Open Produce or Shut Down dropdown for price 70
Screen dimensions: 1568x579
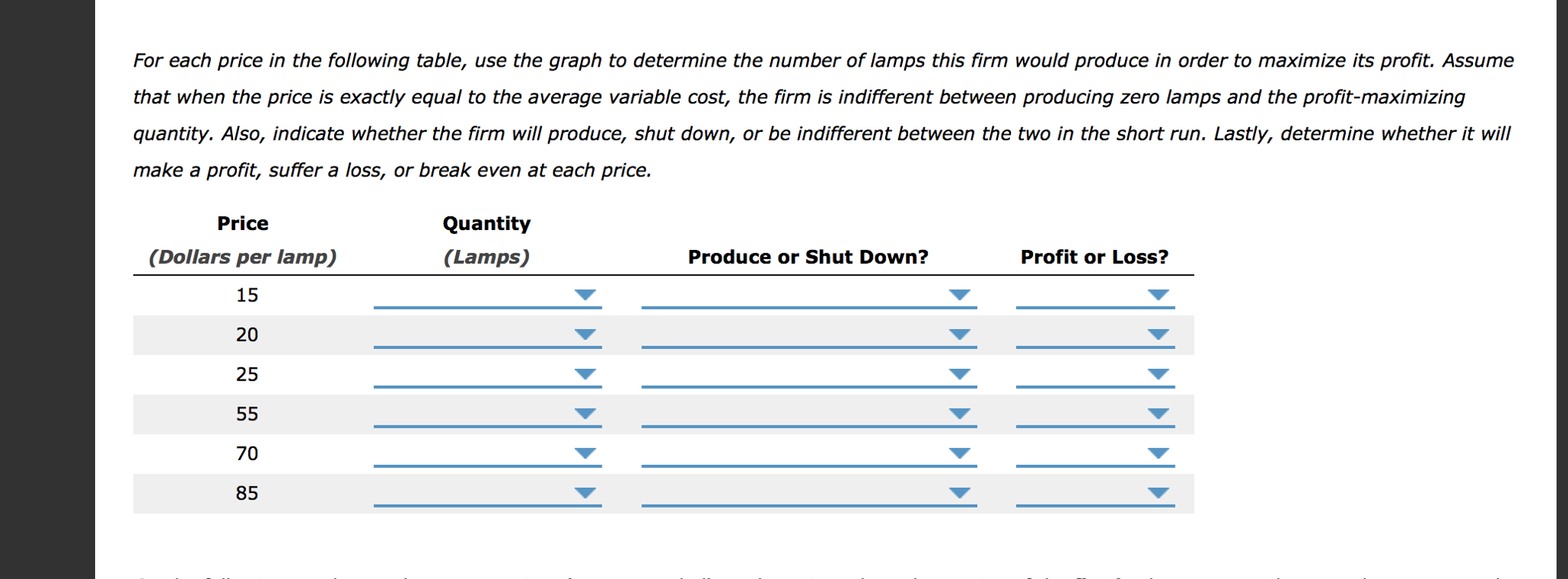(x=959, y=454)
